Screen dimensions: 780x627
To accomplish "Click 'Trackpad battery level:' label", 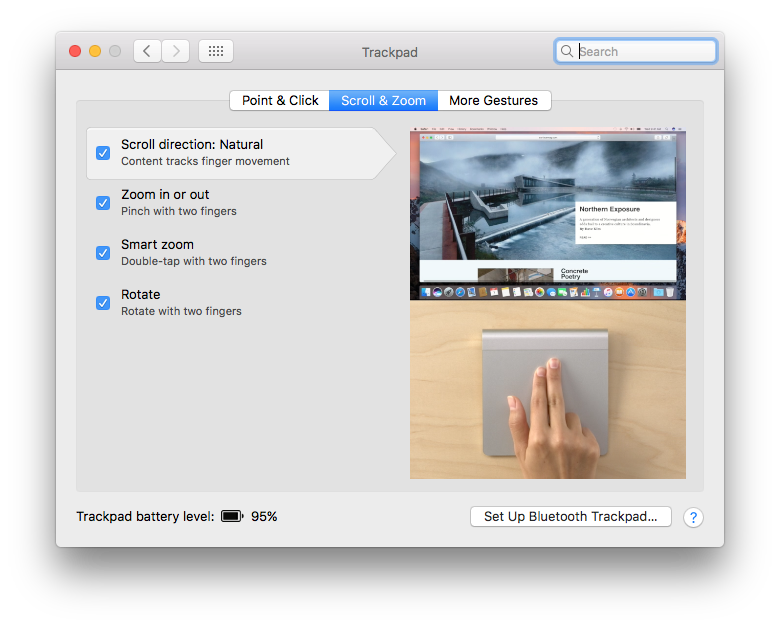I will 145,517.
